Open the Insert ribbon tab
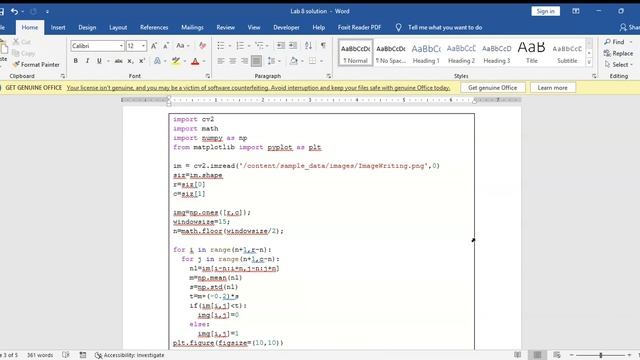The width and height of the screenshot is (640, 360). pos(58,27)
